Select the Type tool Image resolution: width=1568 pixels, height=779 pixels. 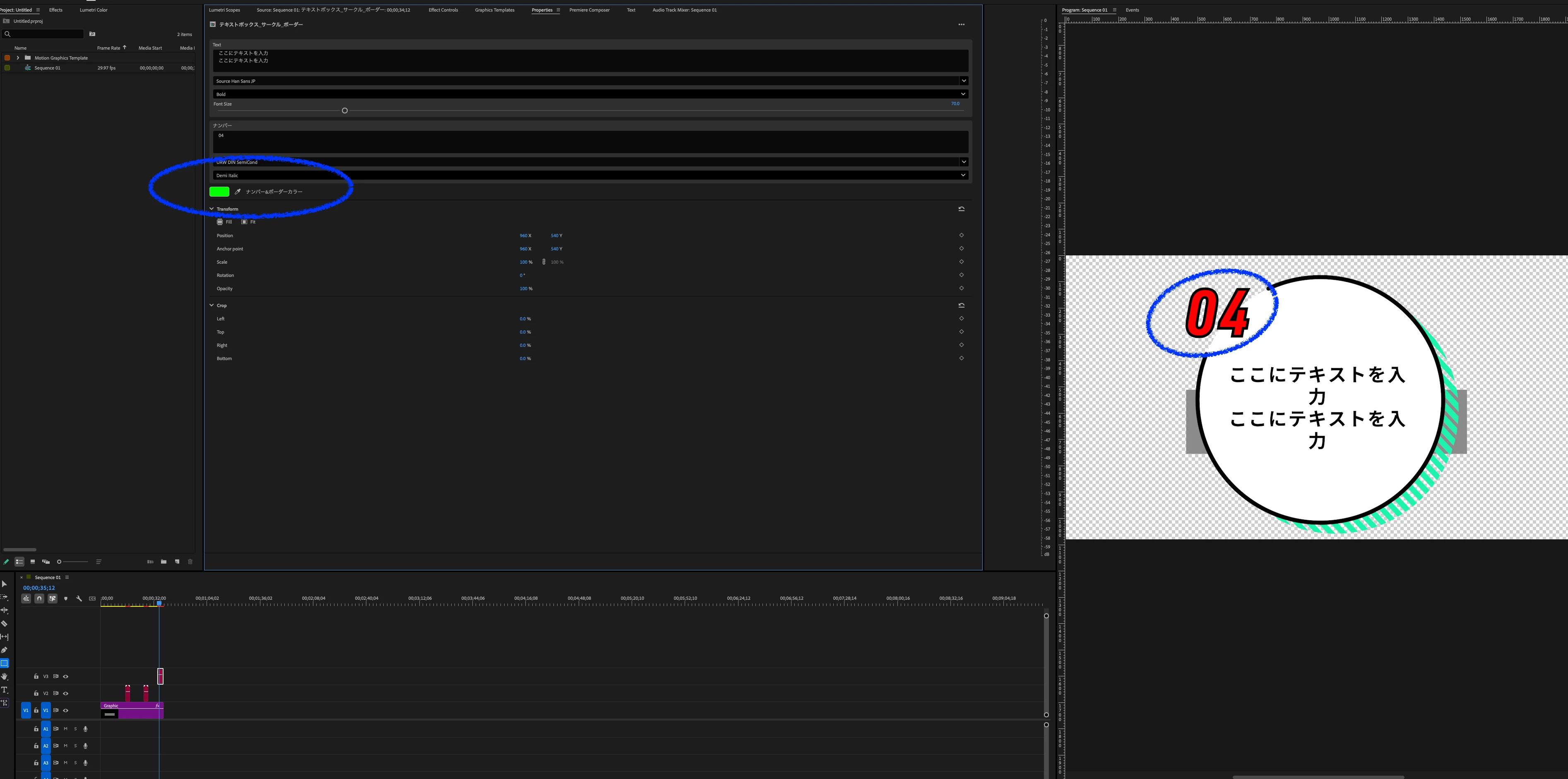(4, 690)
